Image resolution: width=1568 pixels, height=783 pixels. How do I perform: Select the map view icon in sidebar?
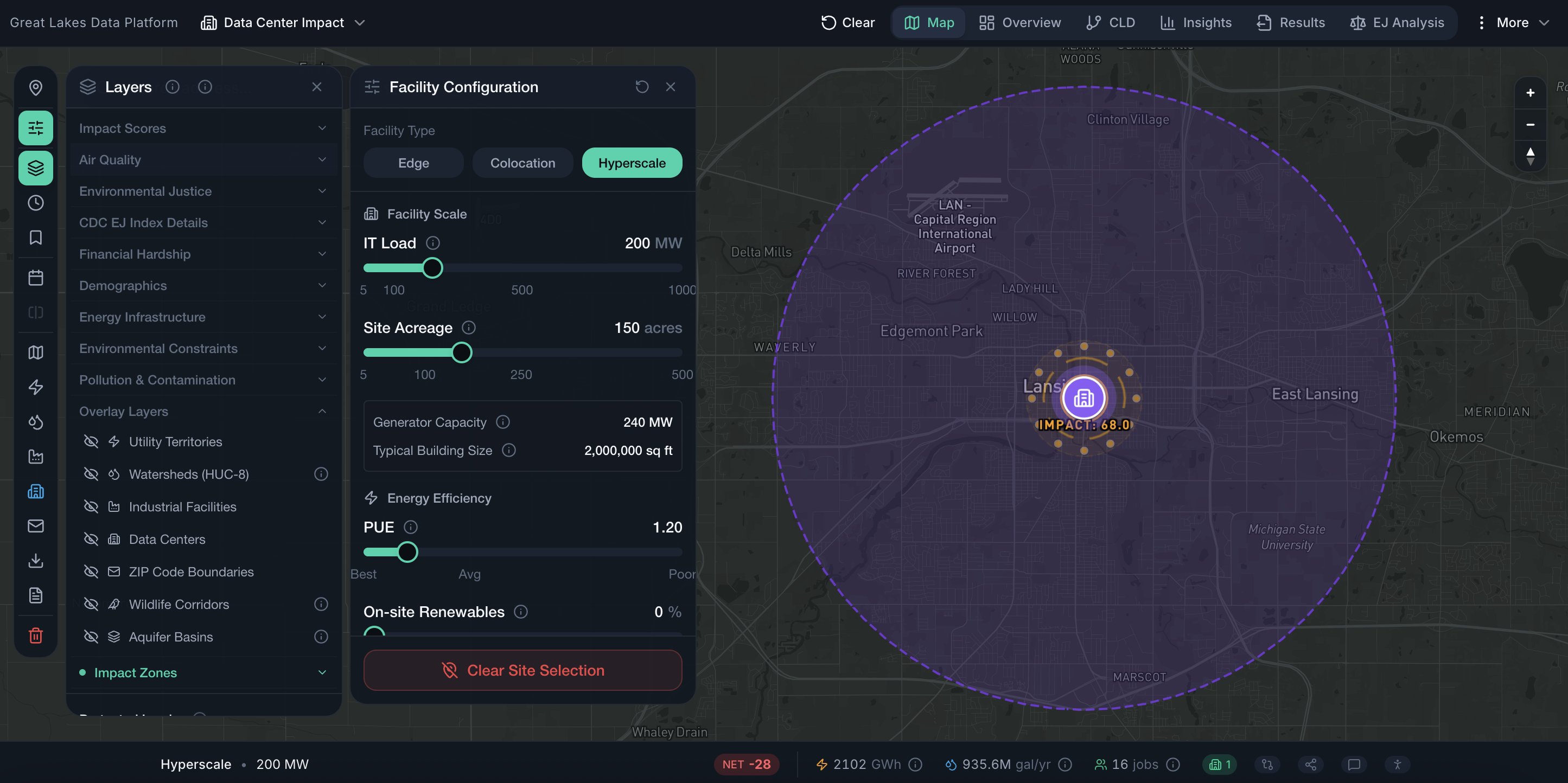pyautogui.click(x=35, y=352)
